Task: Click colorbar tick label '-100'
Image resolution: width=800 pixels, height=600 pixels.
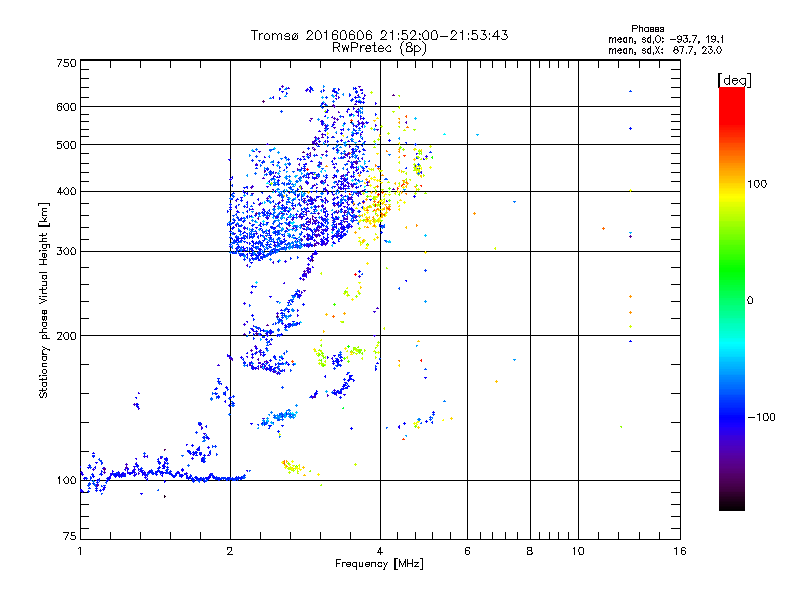Action: (x=761, y=417)
